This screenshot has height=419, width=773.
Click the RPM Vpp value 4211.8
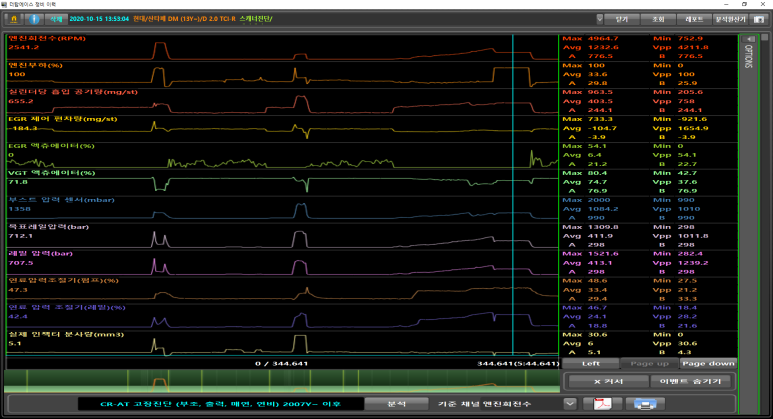[693, 47]
